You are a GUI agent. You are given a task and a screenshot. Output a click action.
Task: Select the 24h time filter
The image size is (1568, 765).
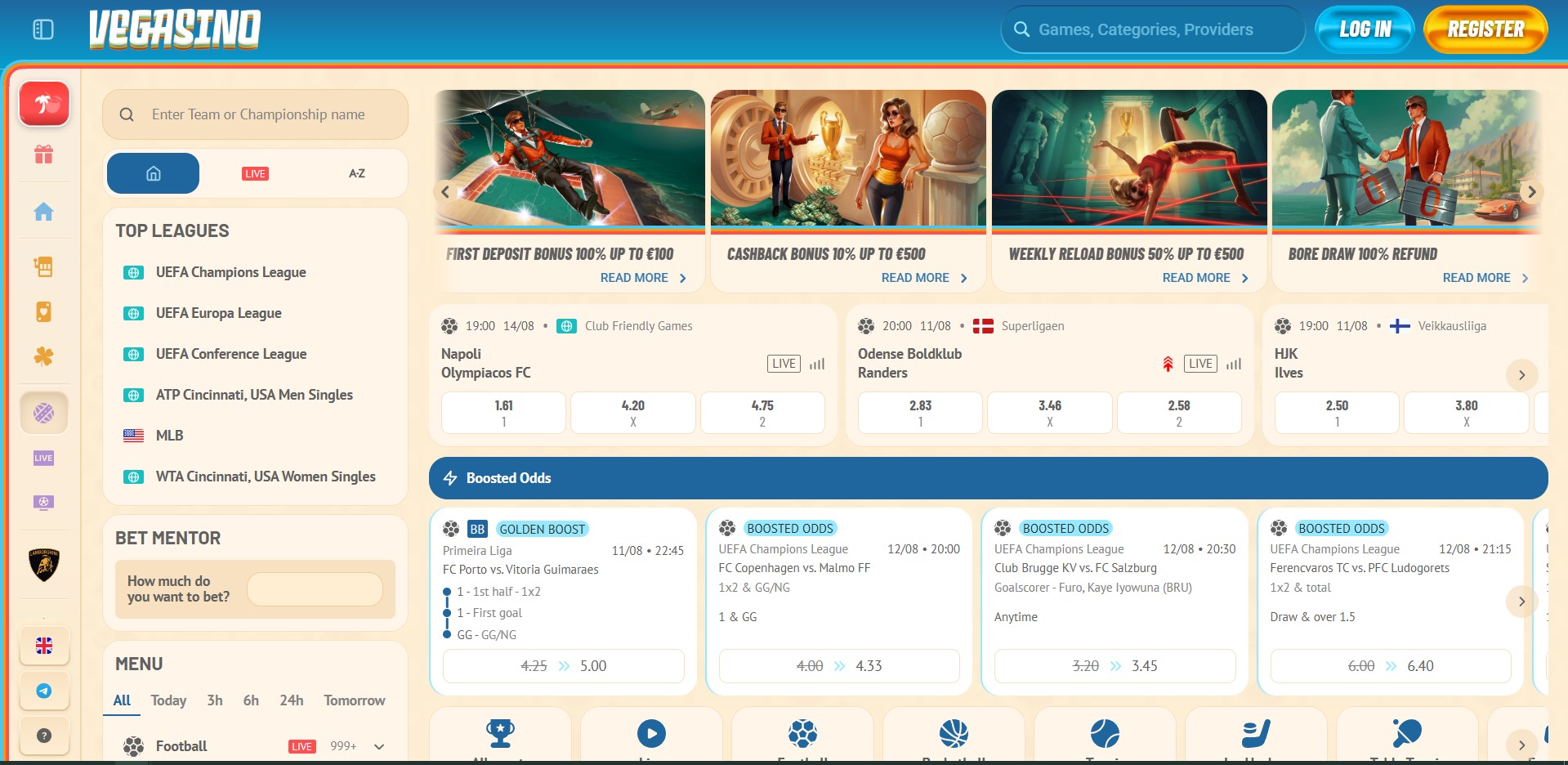click(x=292, y=700)
